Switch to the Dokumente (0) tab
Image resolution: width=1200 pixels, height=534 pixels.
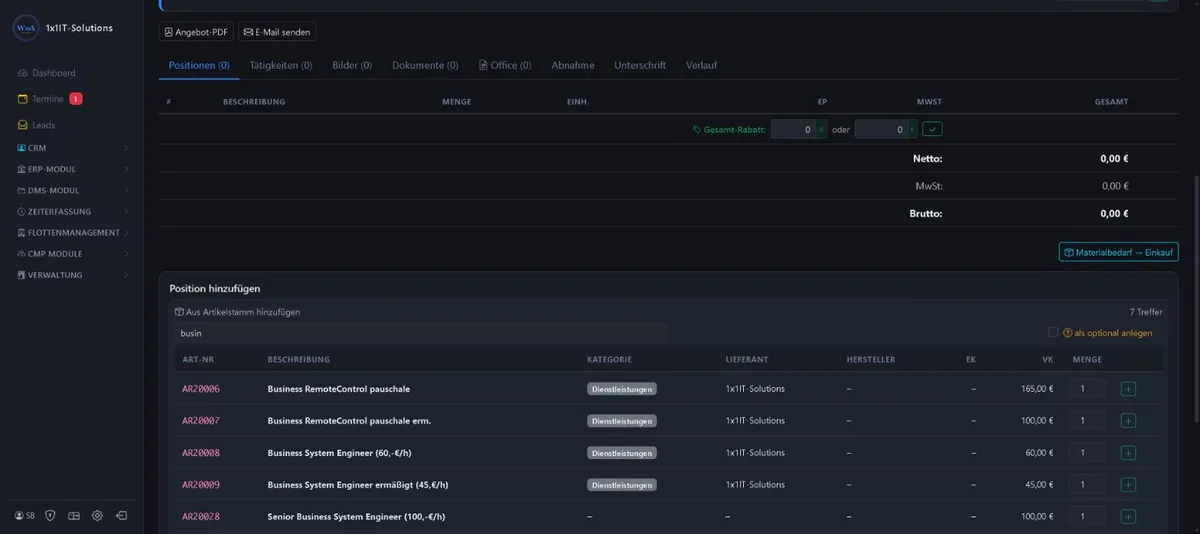pyautogui.click(x=425, y=65)
